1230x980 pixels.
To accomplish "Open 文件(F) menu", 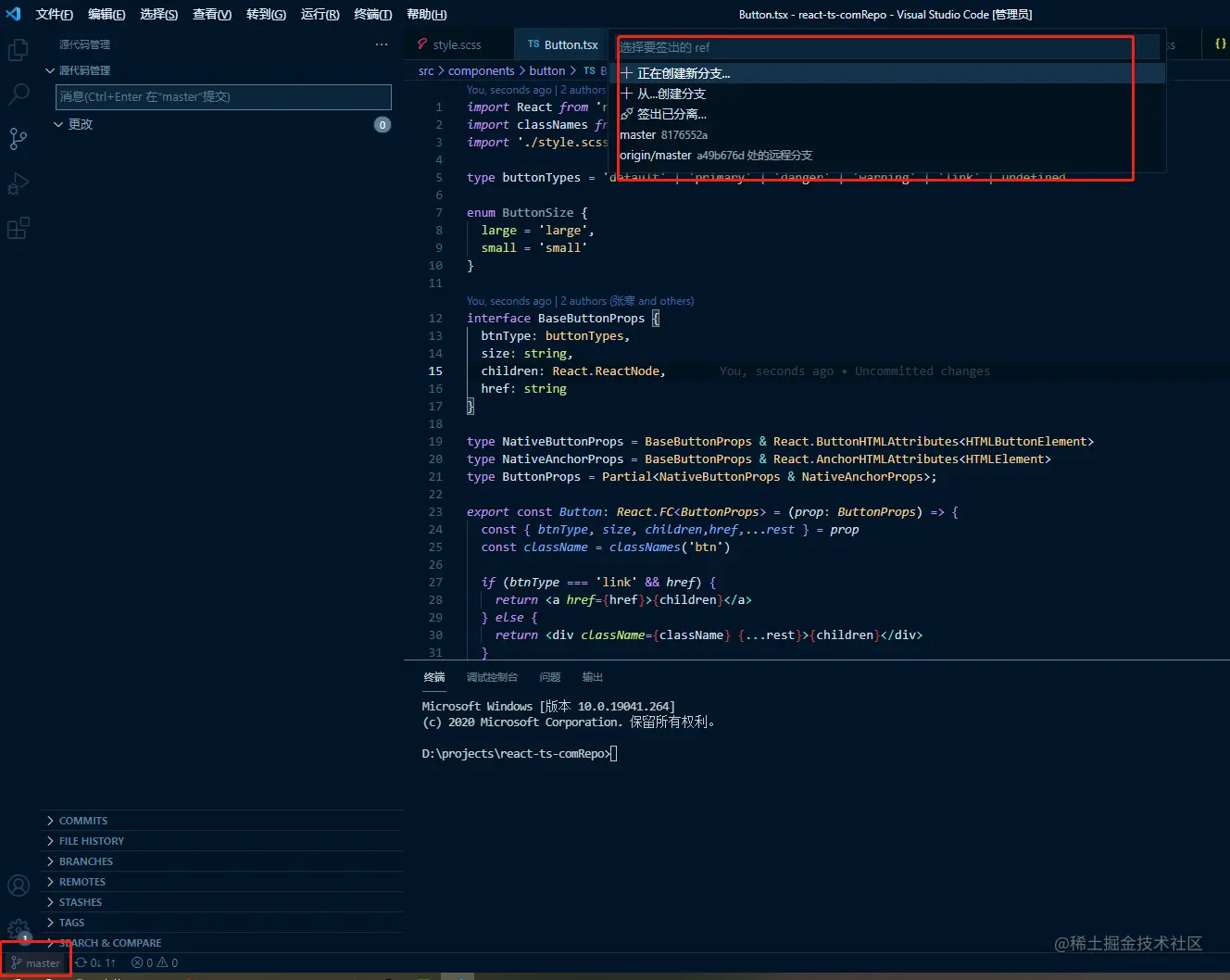I will coord(55,14).
